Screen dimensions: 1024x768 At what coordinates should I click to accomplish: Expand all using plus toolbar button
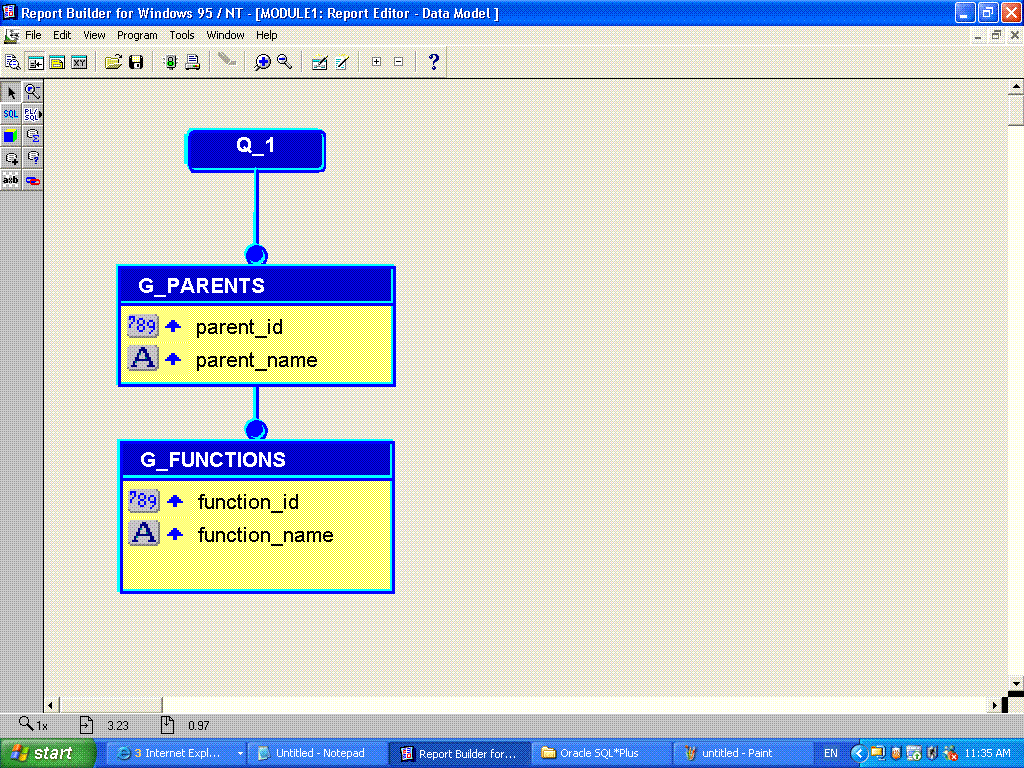click(x=376, y=62)
